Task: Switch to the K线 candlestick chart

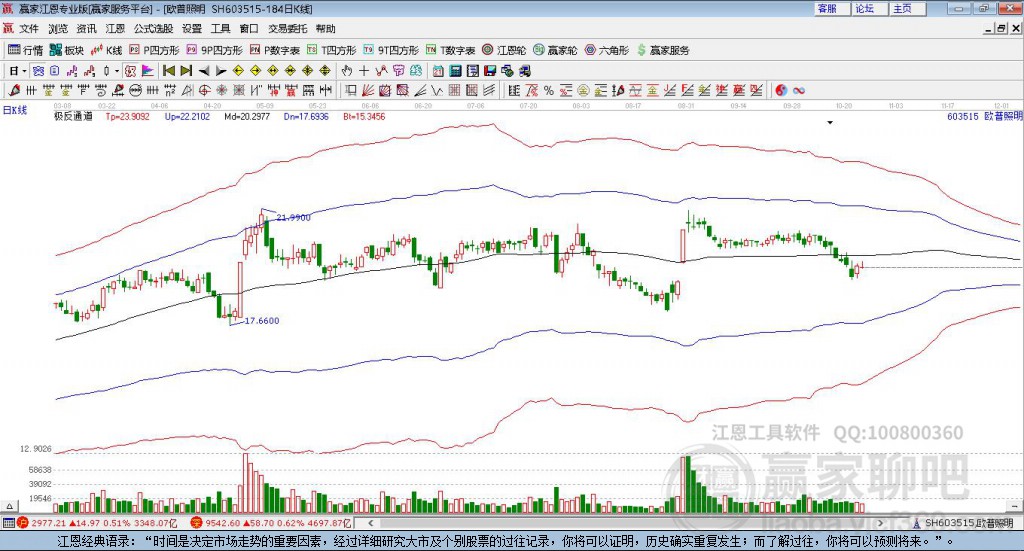Action: click(106, 50)
